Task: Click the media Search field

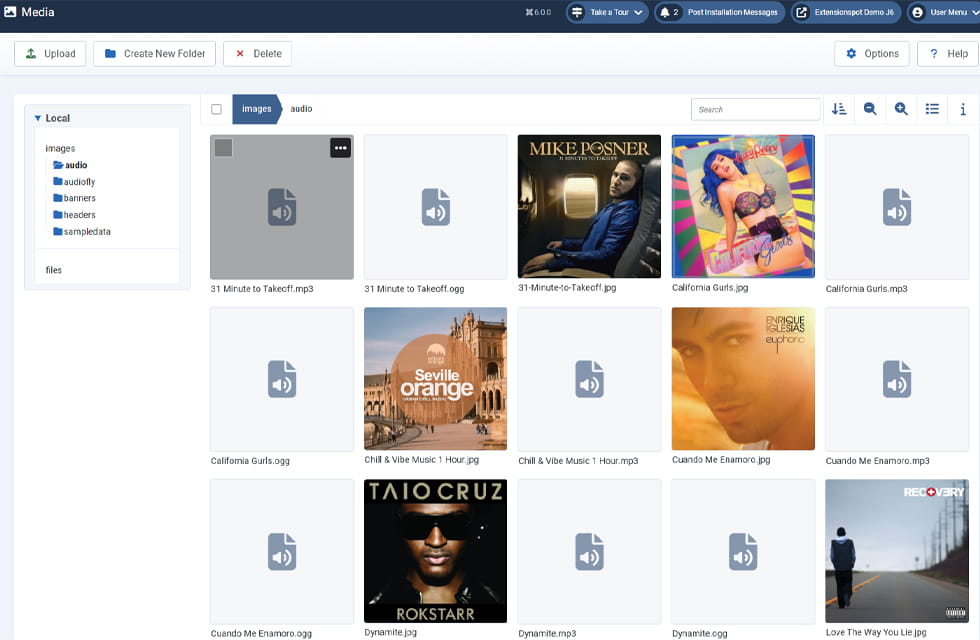Action: (755, 109)
